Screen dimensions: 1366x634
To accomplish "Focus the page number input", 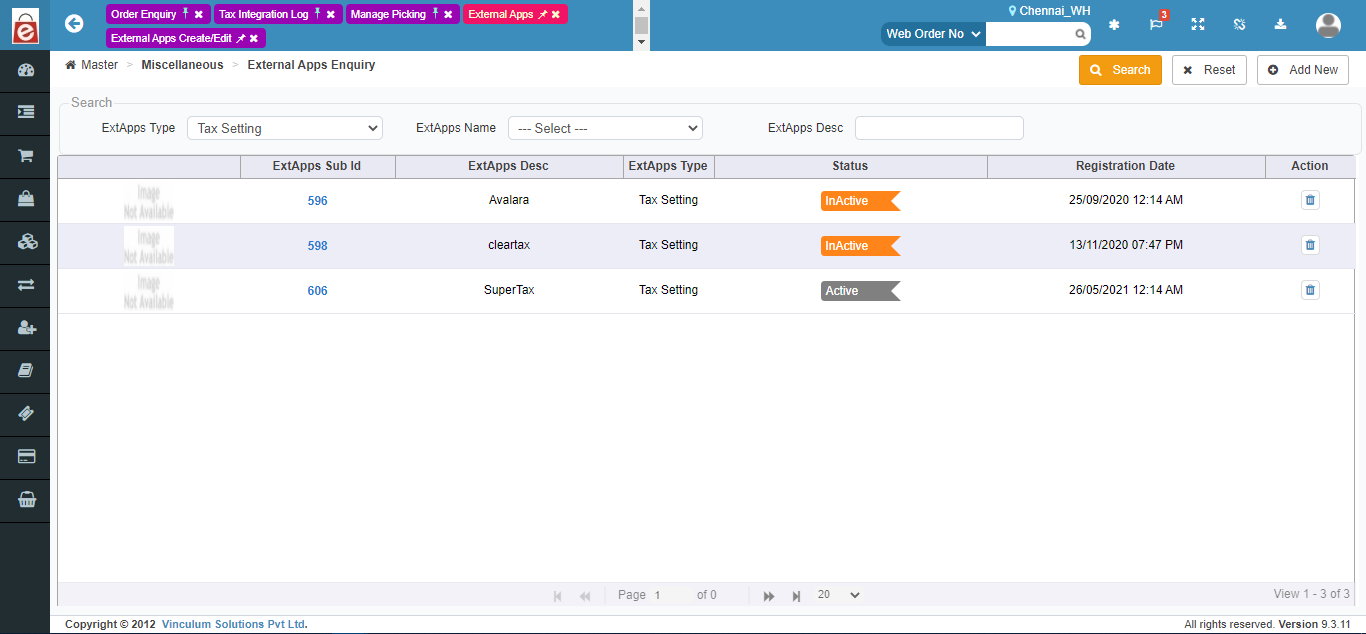I will (x=670, y=595).
